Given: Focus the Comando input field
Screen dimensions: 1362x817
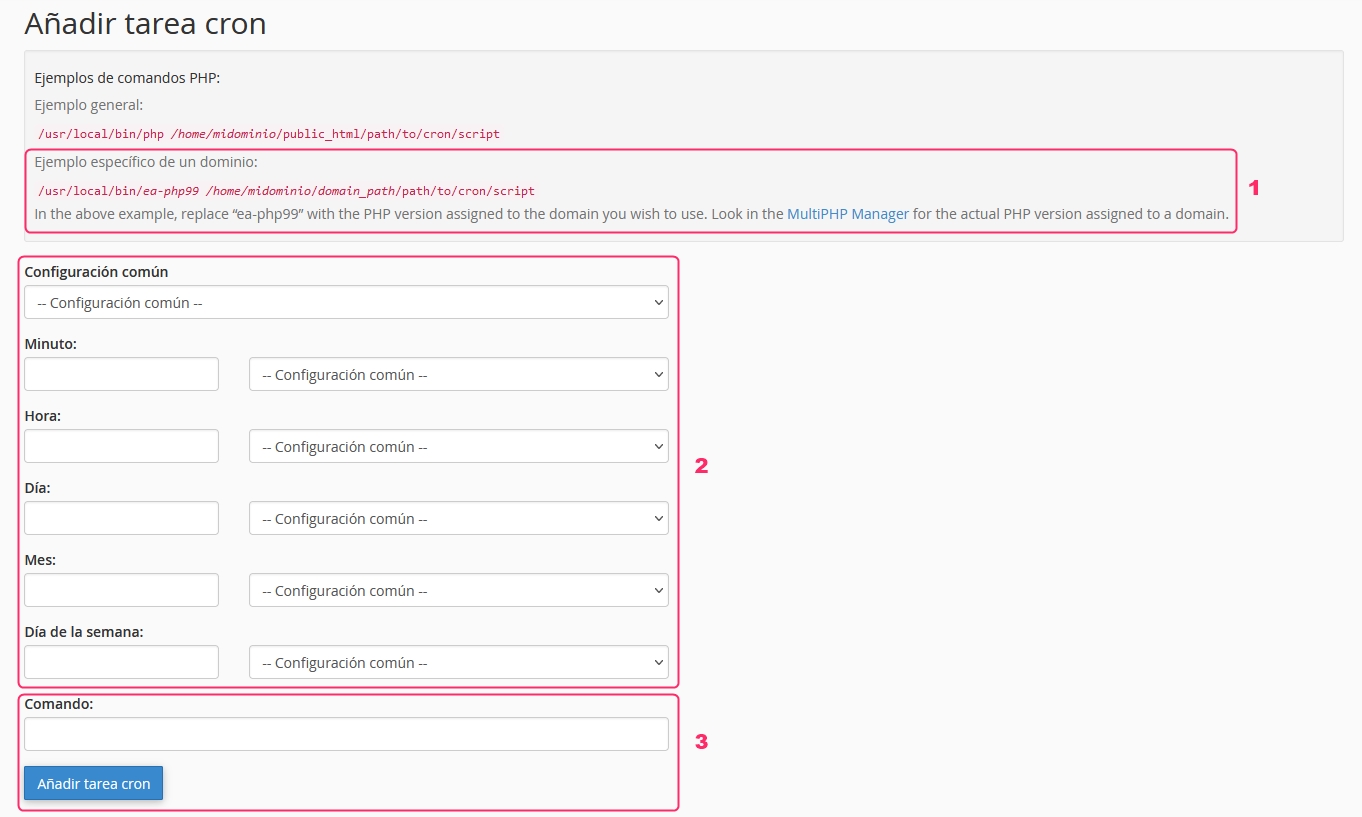Looking at the screenshot, I should coord(346,735).
